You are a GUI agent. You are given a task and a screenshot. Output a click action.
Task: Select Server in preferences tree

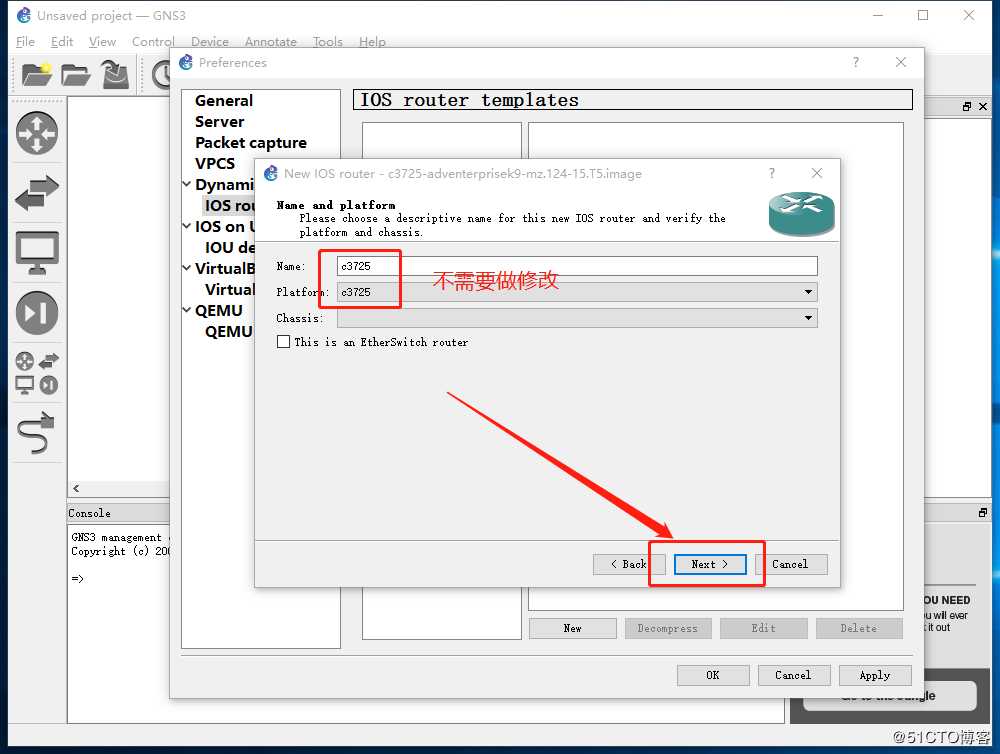click(x=219, y=122)
